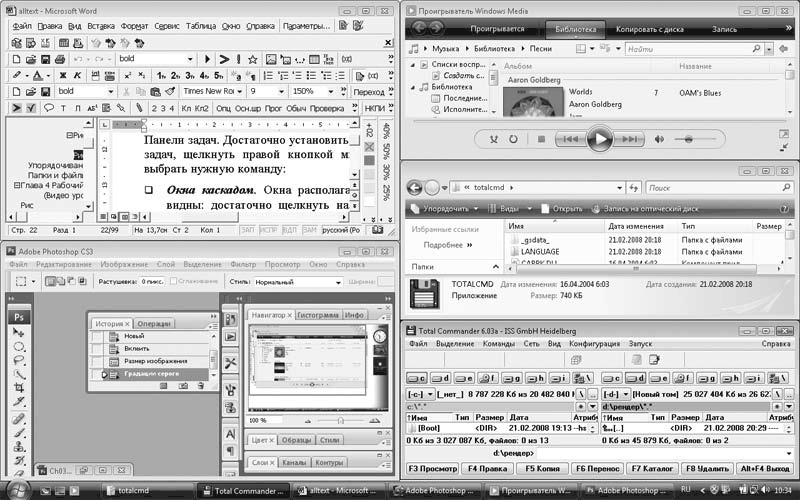The width and height of the screenshot is (800, 500).
Task: Click the Stop button in Media Player
Action: [x=541, y=140]
